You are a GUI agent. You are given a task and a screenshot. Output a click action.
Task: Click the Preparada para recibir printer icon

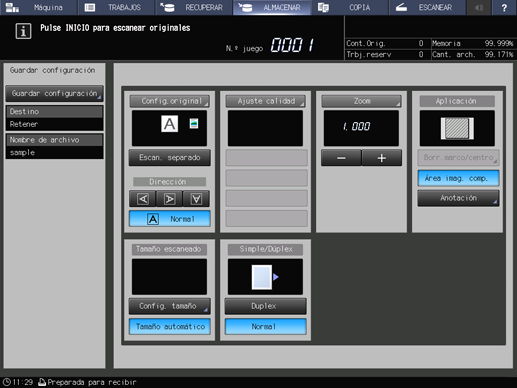click(x=42, y=382)
